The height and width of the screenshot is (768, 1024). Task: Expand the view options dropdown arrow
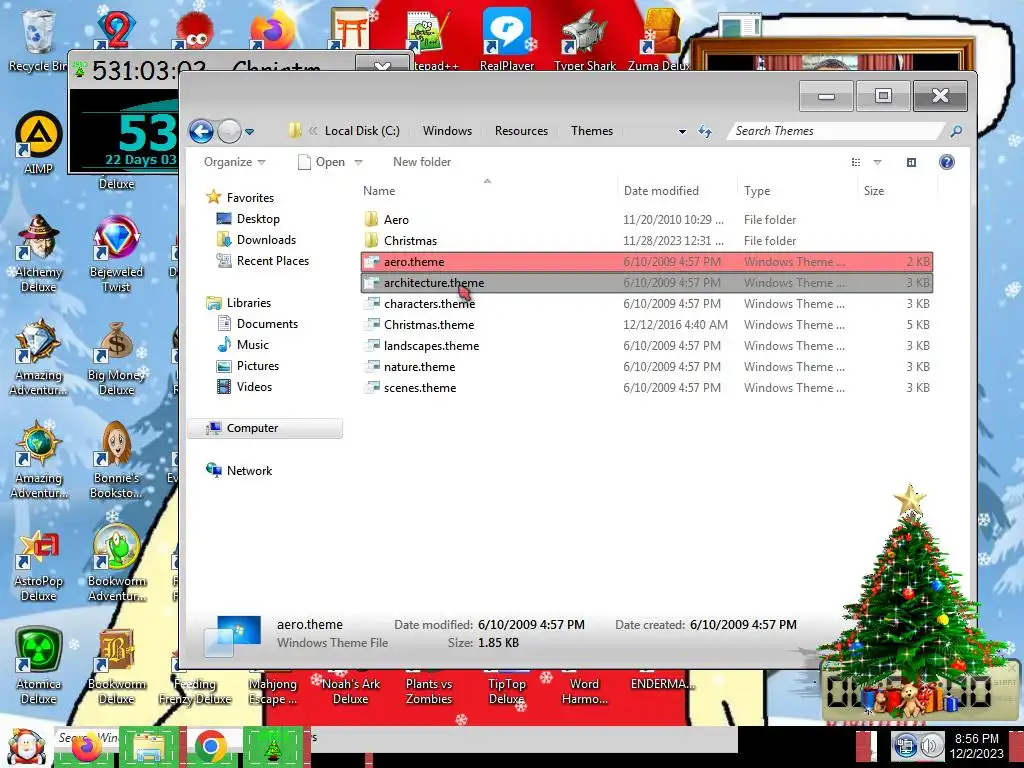click(878, 162)
